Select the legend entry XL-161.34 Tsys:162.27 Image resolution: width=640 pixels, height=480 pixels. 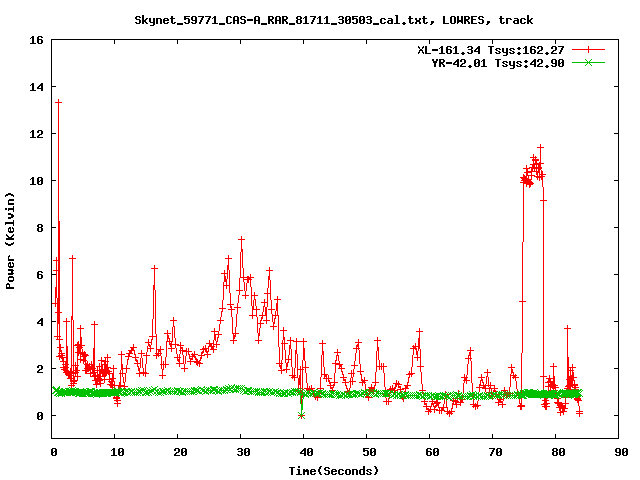coord(491,50)
